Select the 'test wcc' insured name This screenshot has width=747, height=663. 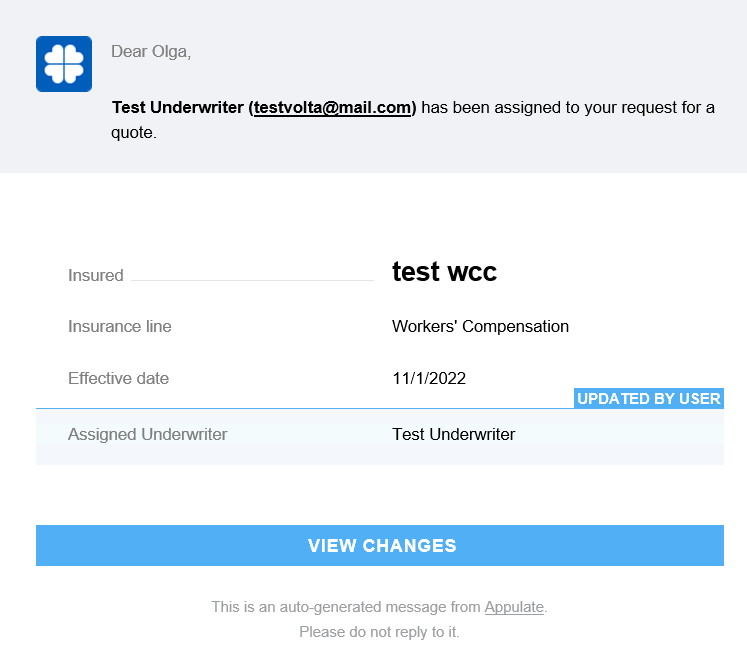[444, 271]
